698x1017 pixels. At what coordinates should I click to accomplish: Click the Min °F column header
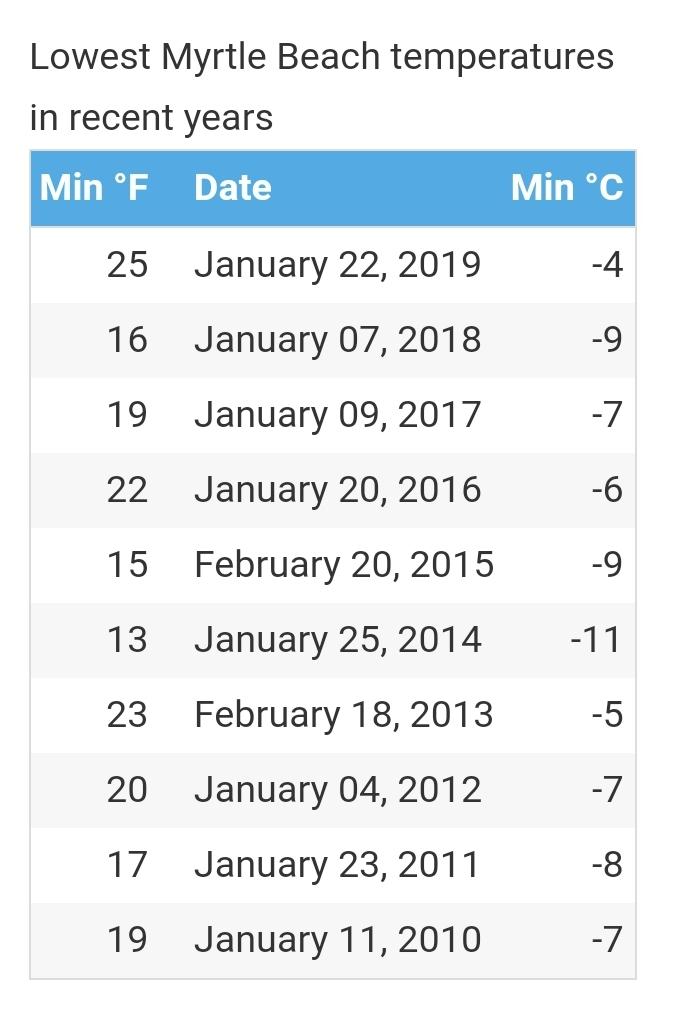94,188
